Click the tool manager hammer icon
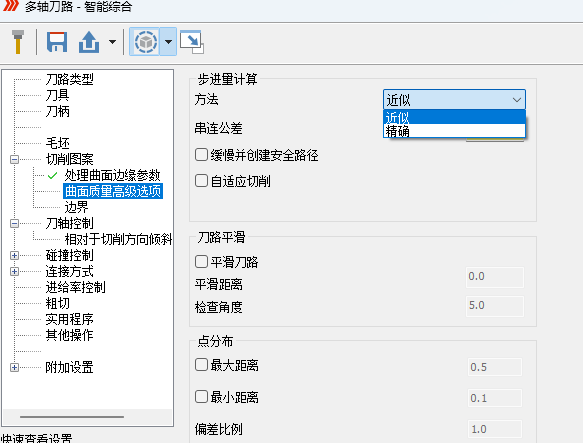 [18, 42]
